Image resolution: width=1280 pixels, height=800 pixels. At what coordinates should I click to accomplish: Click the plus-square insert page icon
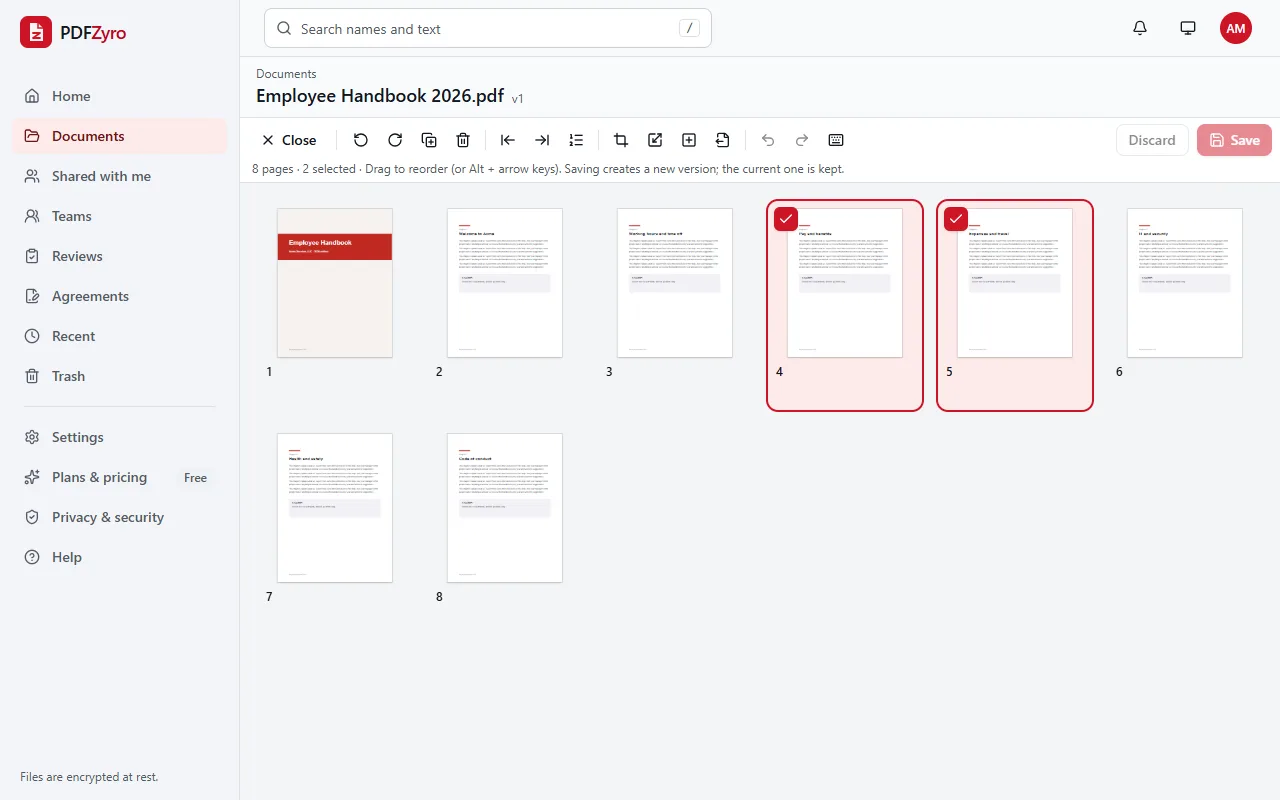pyautogui.click(x=689, y=140)
